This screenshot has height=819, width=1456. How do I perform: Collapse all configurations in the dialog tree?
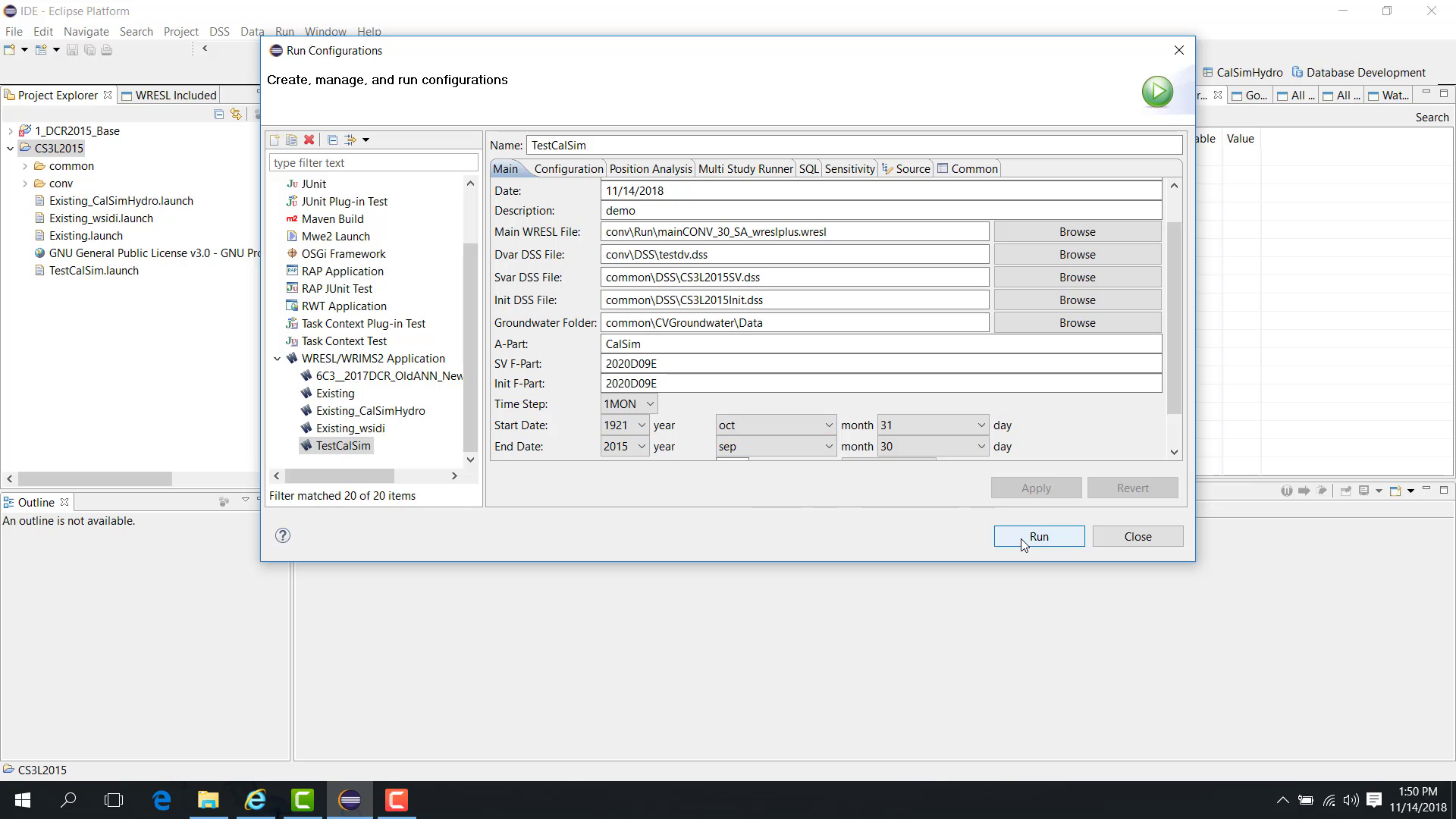[332, 140]
